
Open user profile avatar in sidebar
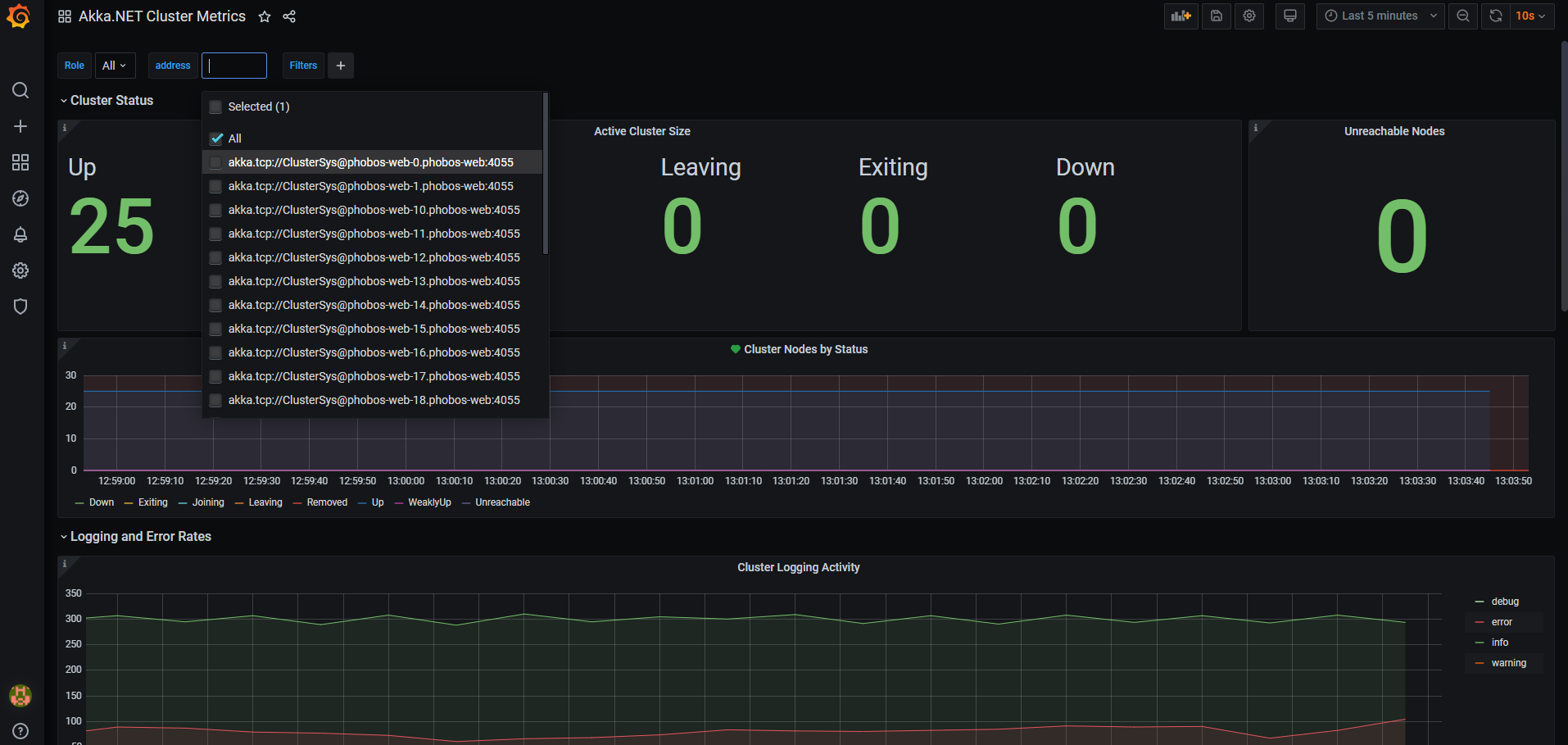pyautogui.click(x=20, y=696)
